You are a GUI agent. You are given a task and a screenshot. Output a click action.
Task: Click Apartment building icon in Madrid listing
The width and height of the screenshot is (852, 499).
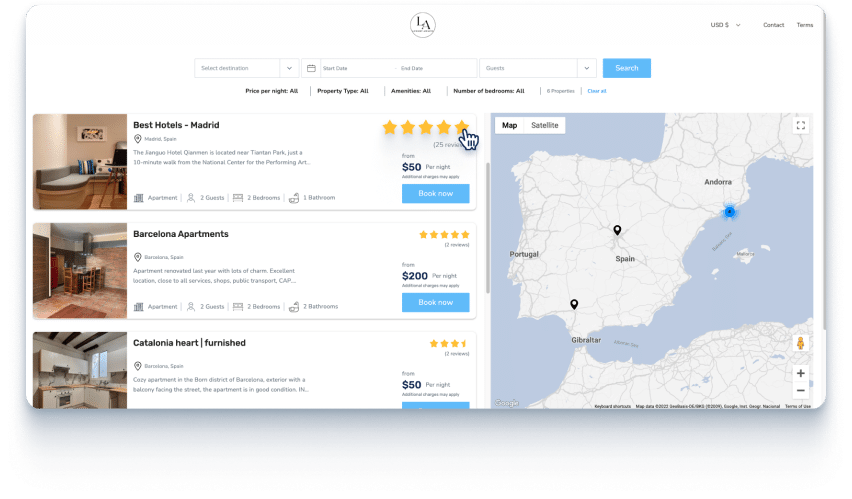click(x=139, y=198)
